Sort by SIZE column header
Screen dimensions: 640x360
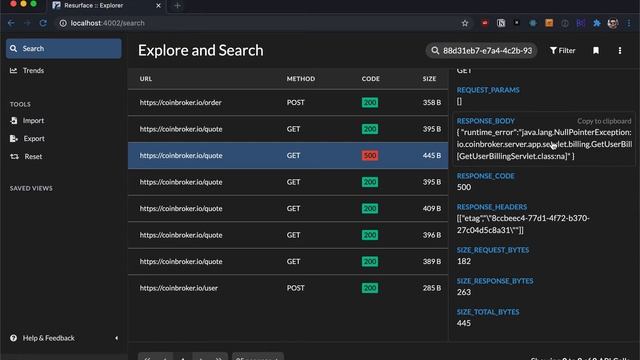tap(429, 79)
